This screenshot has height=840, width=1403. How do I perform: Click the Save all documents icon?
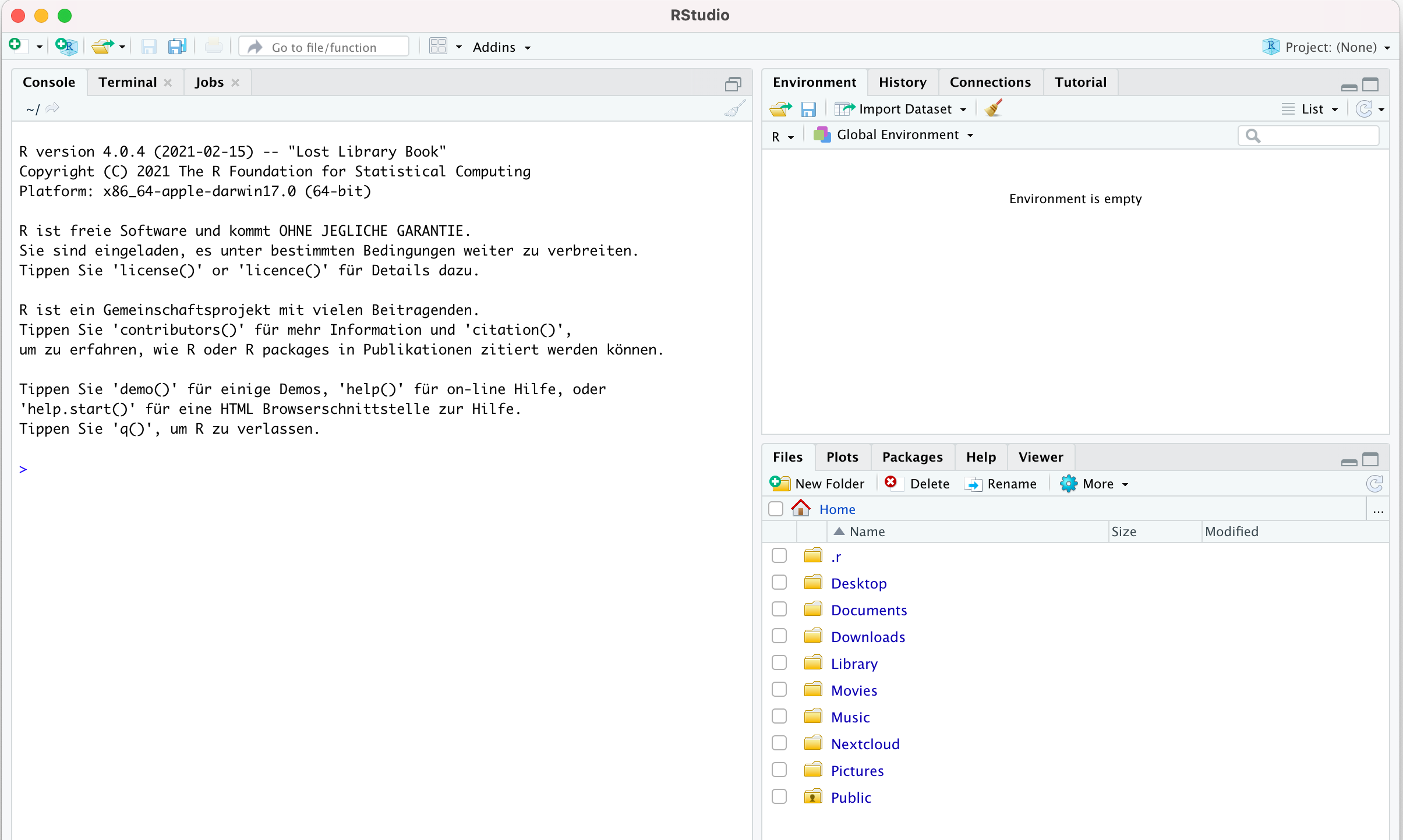177,47
